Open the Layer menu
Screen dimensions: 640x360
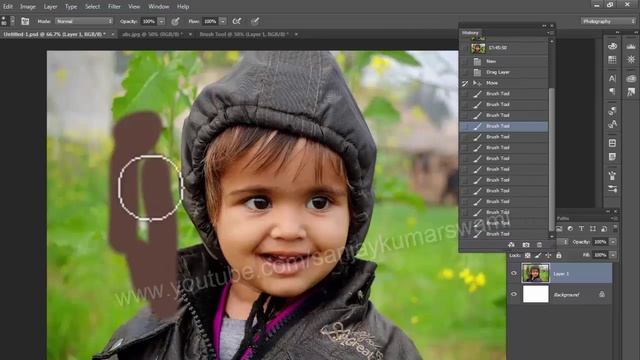[50, 7]
